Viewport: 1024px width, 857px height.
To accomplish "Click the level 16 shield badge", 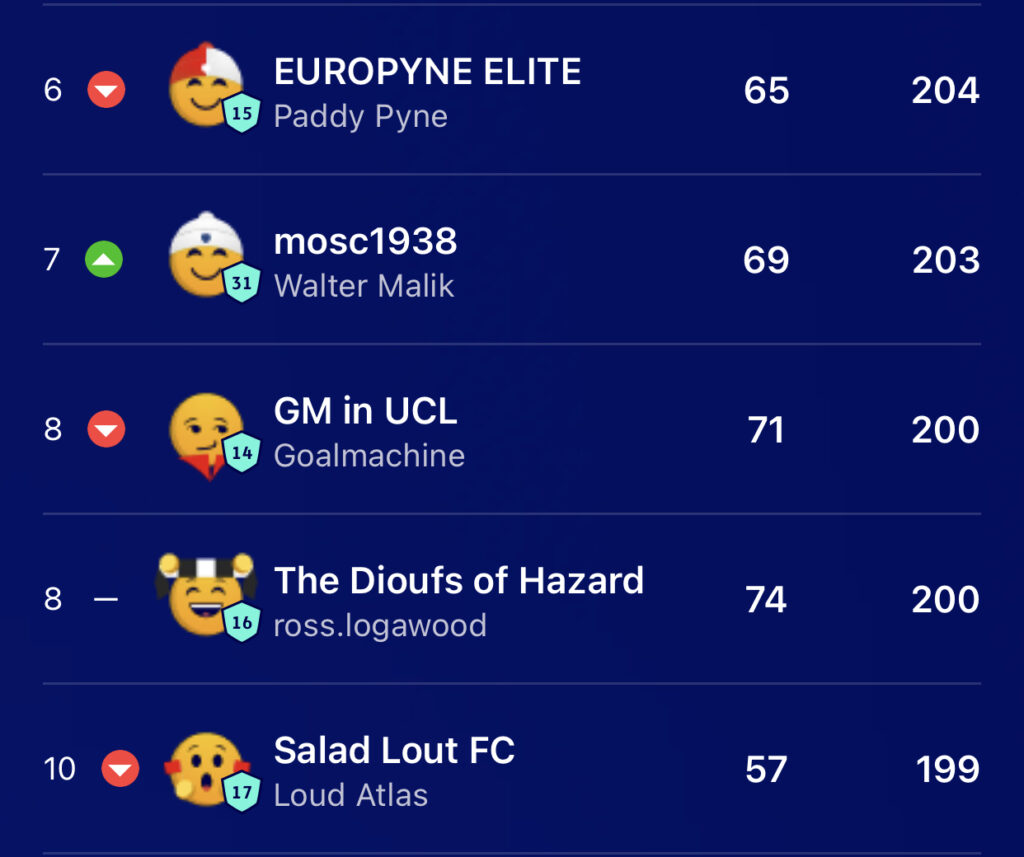I will 242,622.
